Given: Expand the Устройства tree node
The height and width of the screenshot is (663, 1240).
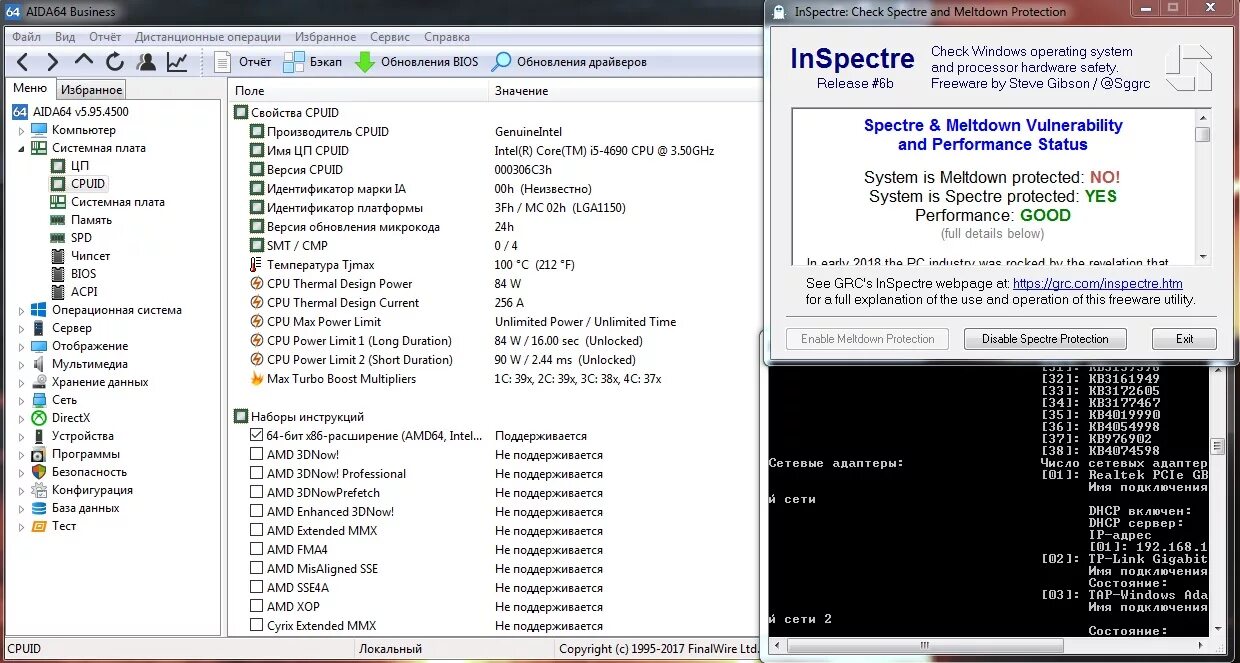Looking at the screenshot, I should 21,436.
